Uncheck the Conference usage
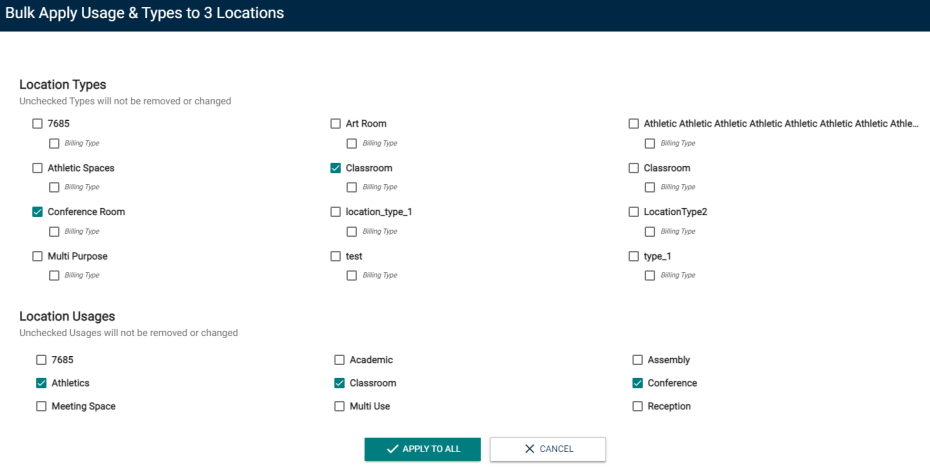Screen dimensions: 930x468 (x=638, y=383)
